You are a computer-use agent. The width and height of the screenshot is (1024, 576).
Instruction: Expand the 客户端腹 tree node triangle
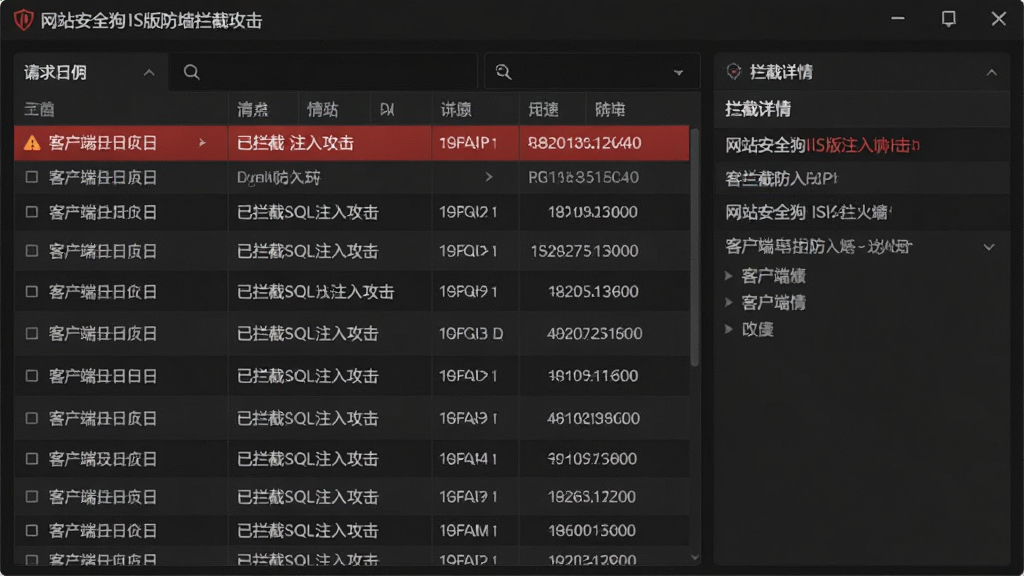point(729,276)
